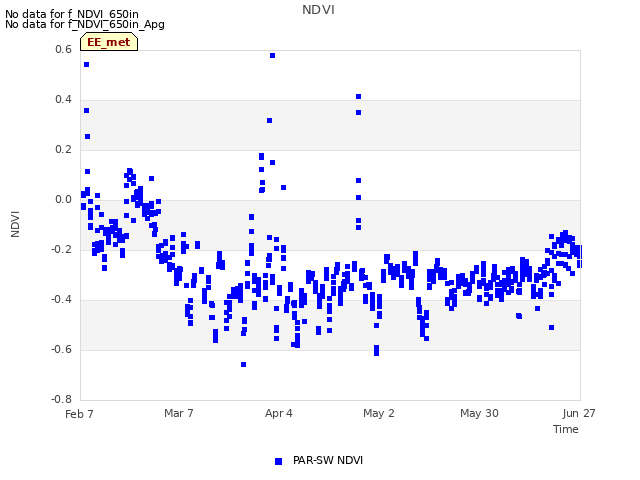Select the PAR-SW NDVI legend text
The height and width of the screenshot is (480, 640).
coord(328,460)
